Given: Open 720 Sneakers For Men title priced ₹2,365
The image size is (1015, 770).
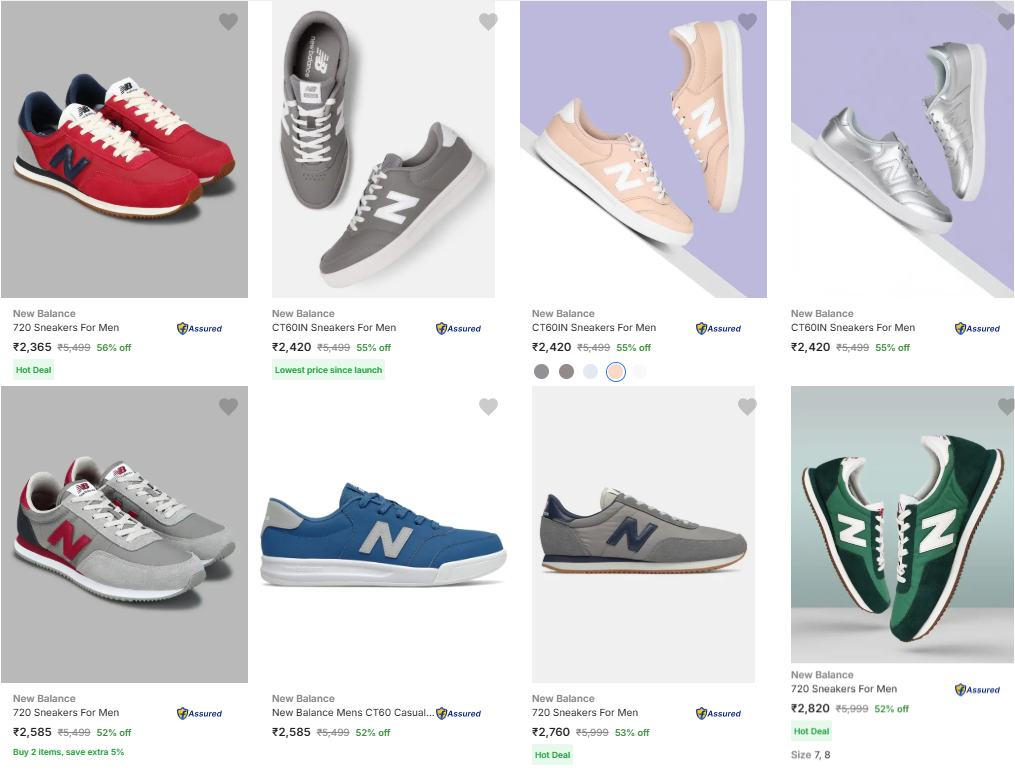Looking at the screenshot, I should (x=66, y=328).
